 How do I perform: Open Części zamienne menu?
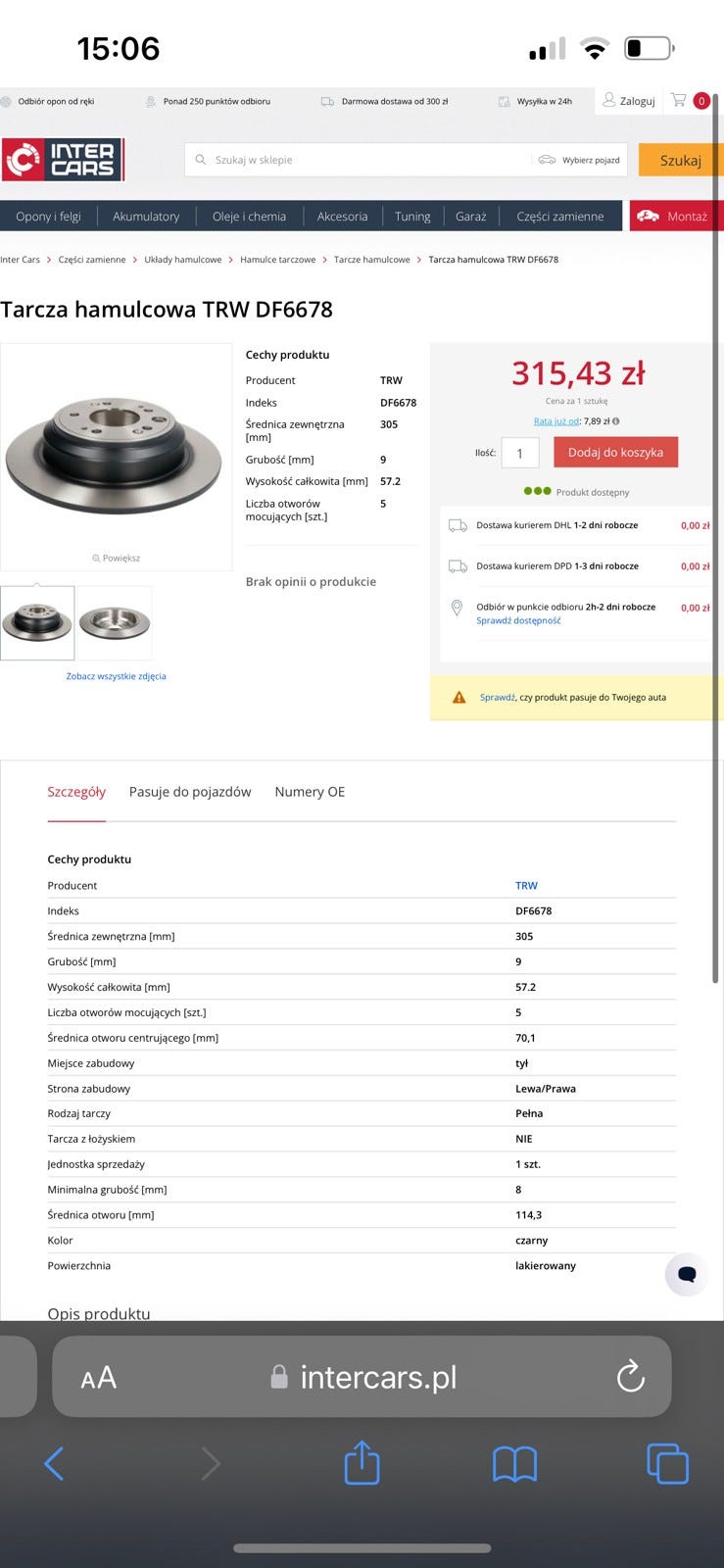pyautogui.click(x=560, y=216)
